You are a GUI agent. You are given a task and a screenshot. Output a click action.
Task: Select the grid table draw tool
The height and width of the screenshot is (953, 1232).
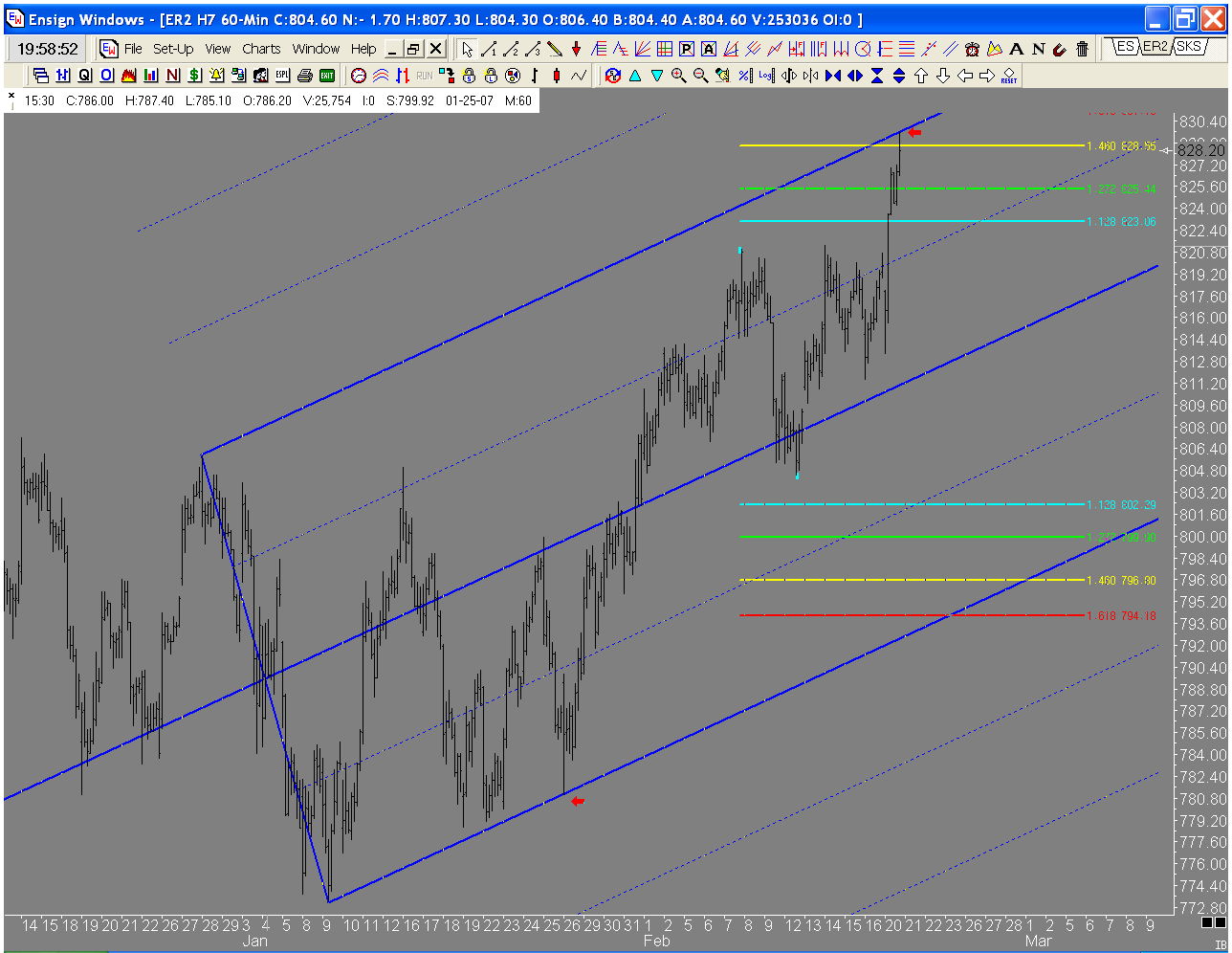[x=665, y=49]
